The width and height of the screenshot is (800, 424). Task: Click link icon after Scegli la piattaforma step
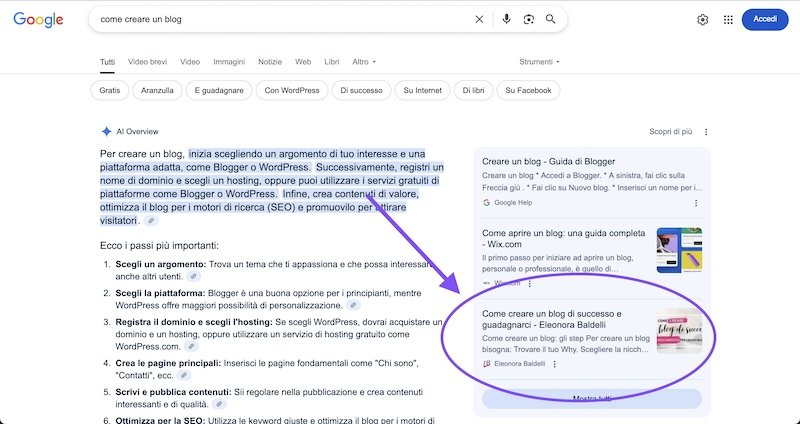coord(353,306)
